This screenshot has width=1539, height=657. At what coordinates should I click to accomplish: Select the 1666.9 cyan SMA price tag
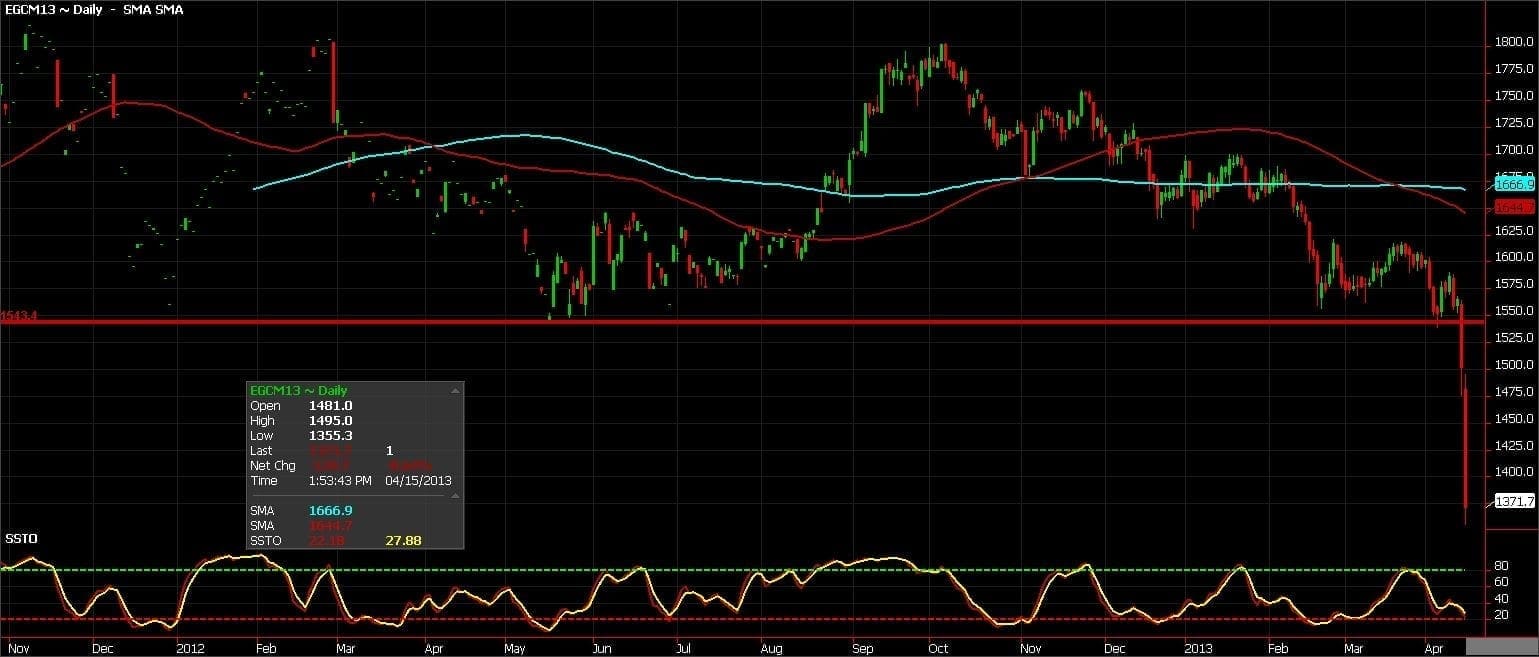pos(1514,184)
